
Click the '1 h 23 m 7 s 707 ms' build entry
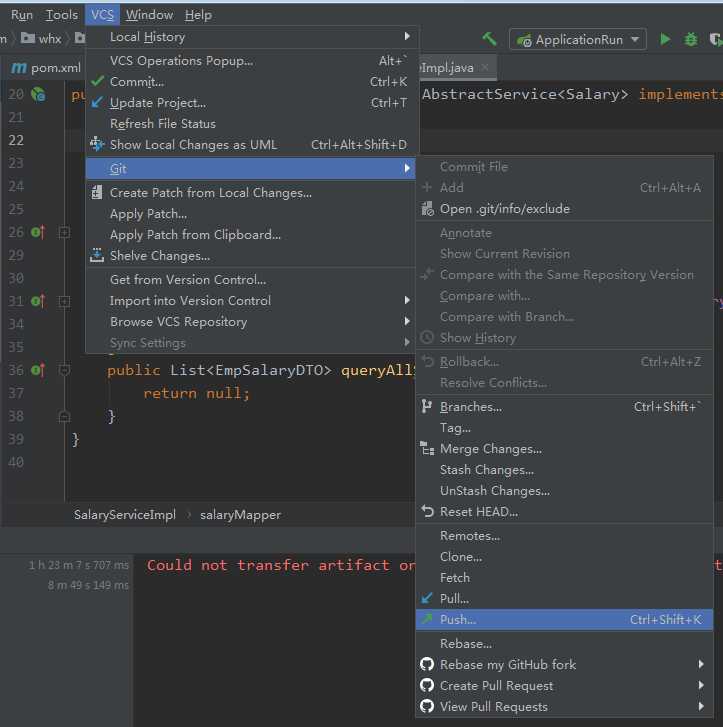tap(79, 565)
